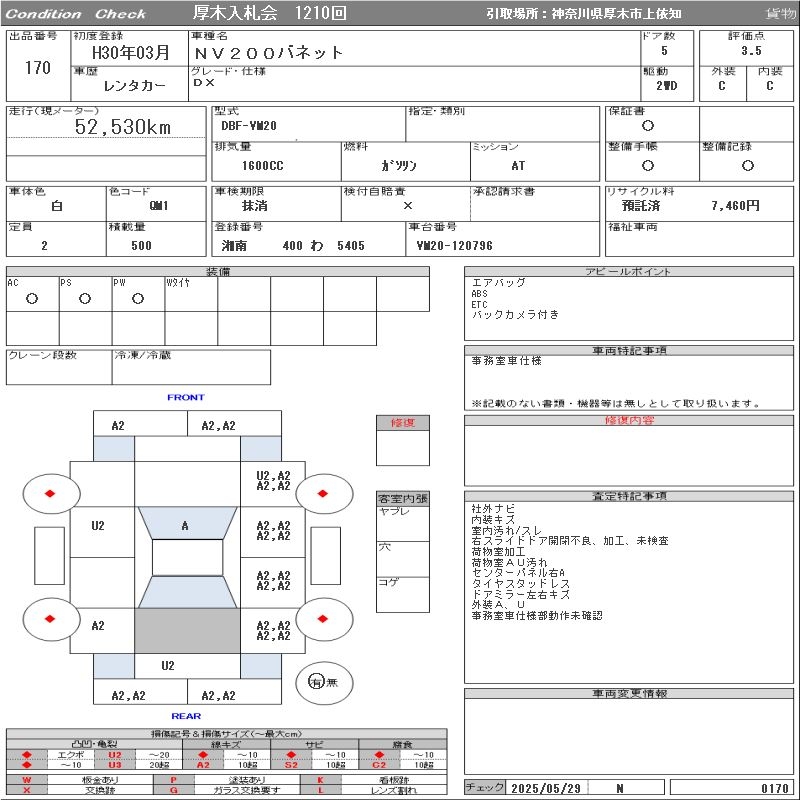
Task: Click the red W legend symbol
Action: [x=27, y=779]
